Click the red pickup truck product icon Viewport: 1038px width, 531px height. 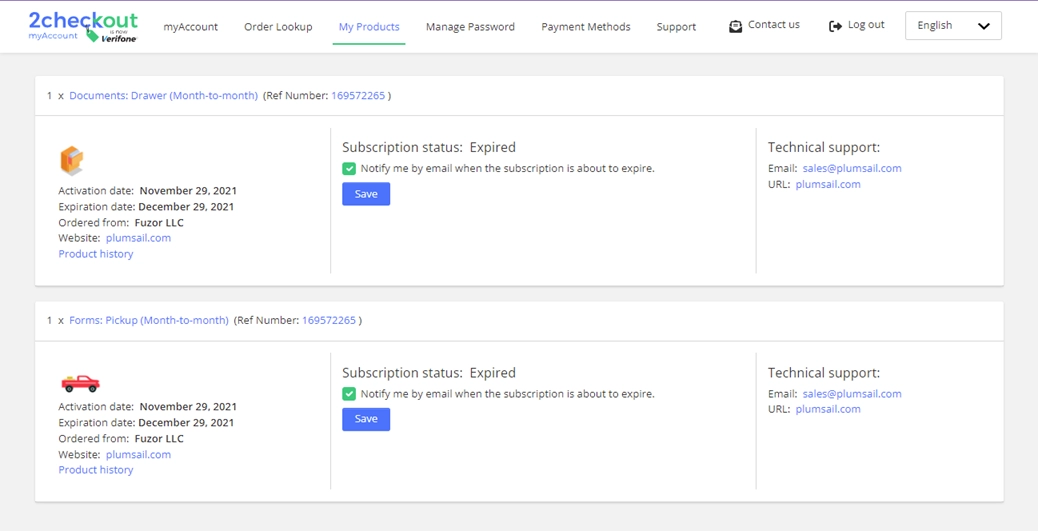pyautogui.click(x=80, y=383)
